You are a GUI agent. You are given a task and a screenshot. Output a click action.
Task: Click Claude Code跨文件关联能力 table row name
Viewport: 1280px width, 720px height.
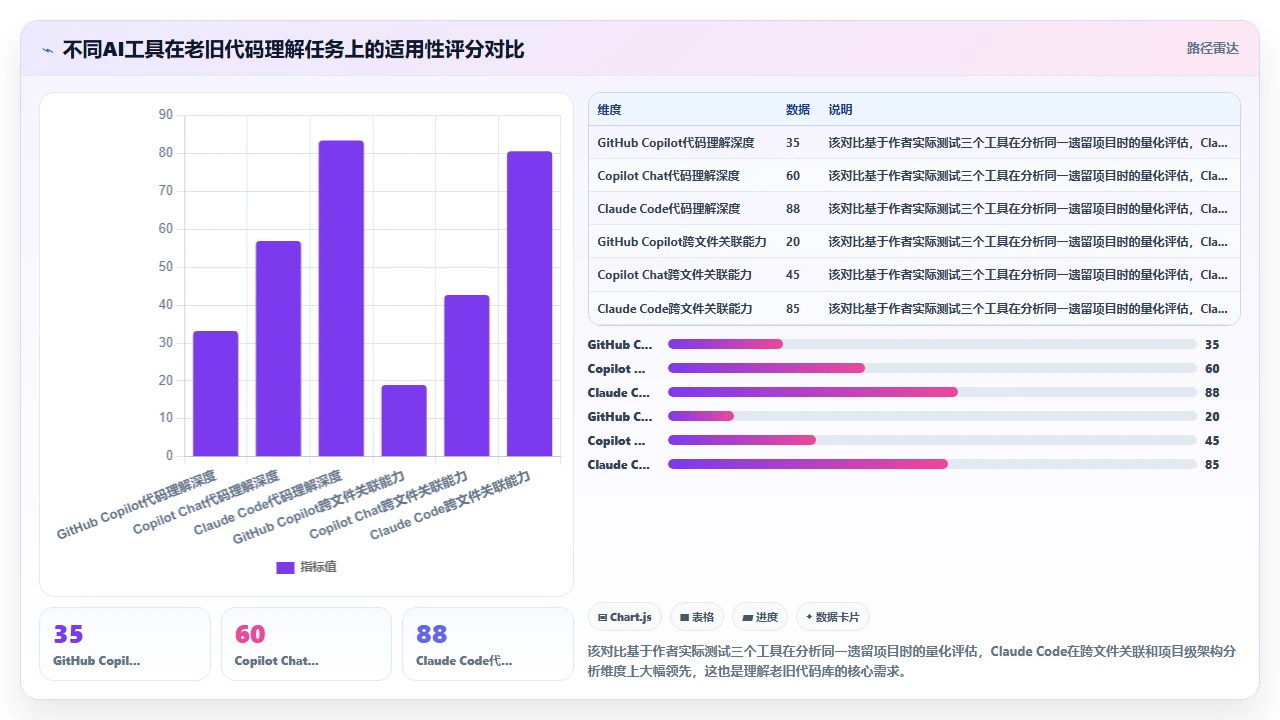pos(675,309)
